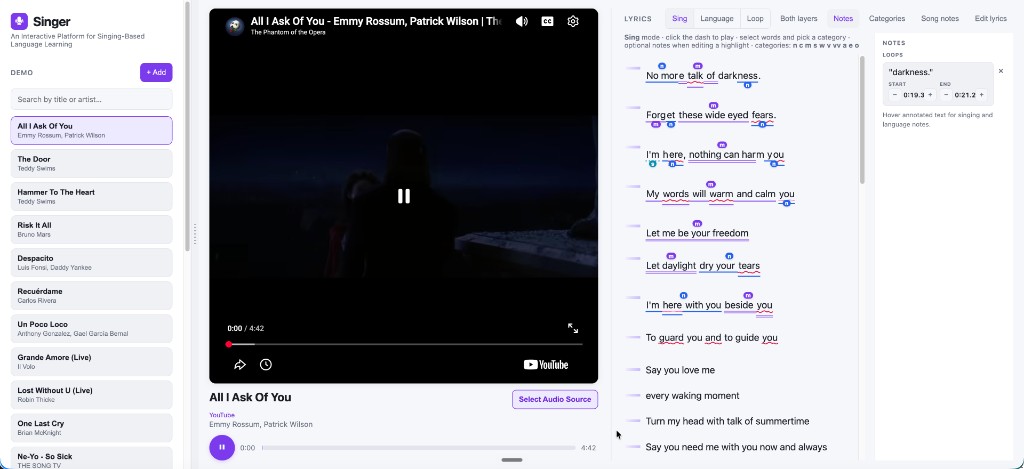The height and width of the screenshot is (469, 1024).
Task: Switch to the Language tab
Action: (716, 18)
